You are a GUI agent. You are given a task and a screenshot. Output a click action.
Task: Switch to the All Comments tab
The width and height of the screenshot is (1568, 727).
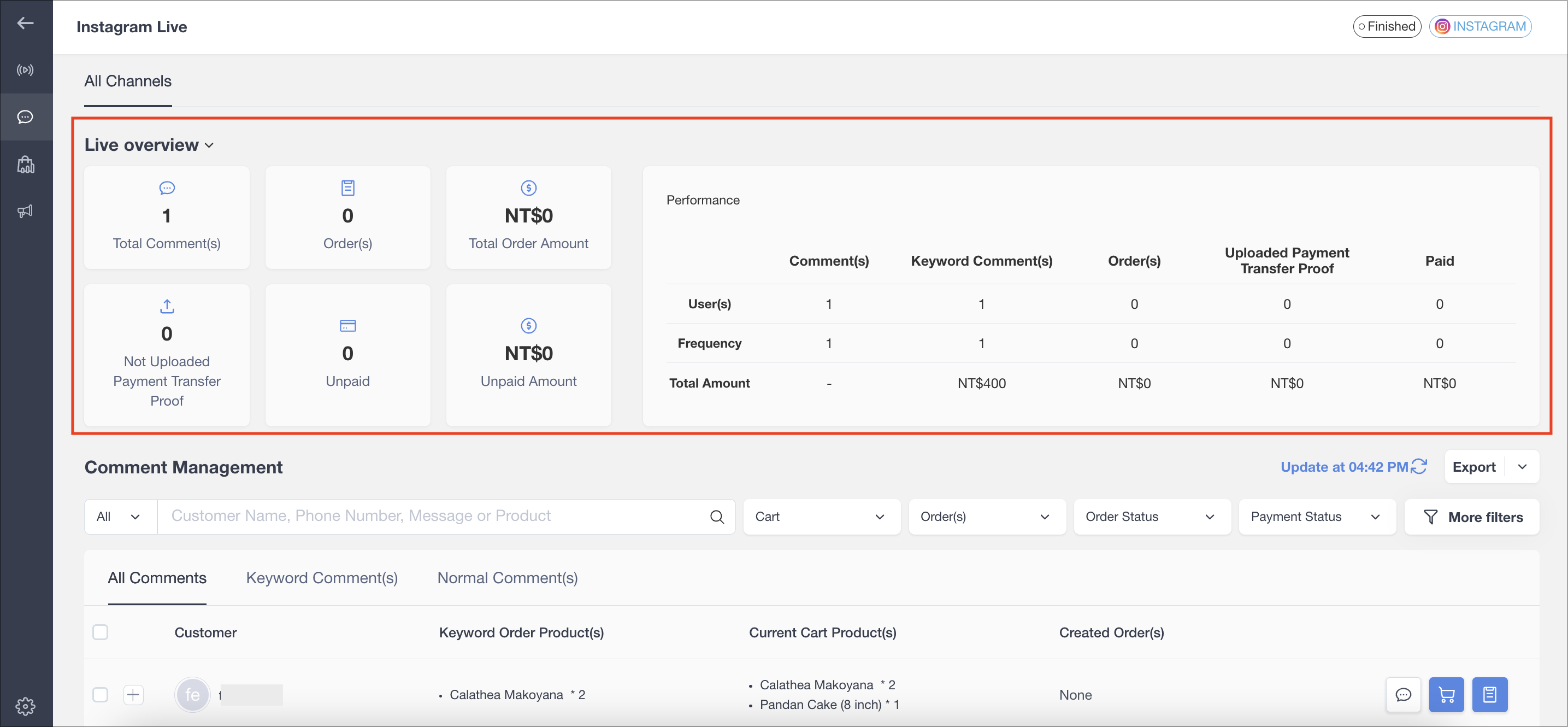point(157,578)
